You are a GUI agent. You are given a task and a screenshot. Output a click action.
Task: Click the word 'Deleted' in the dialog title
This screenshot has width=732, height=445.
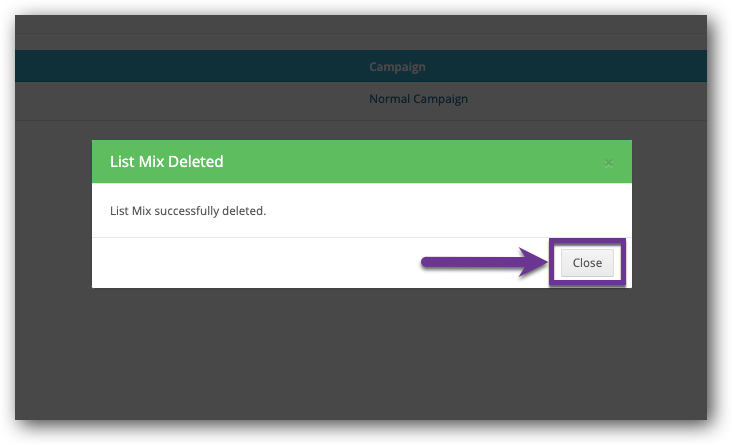click(x=195, y=162)
